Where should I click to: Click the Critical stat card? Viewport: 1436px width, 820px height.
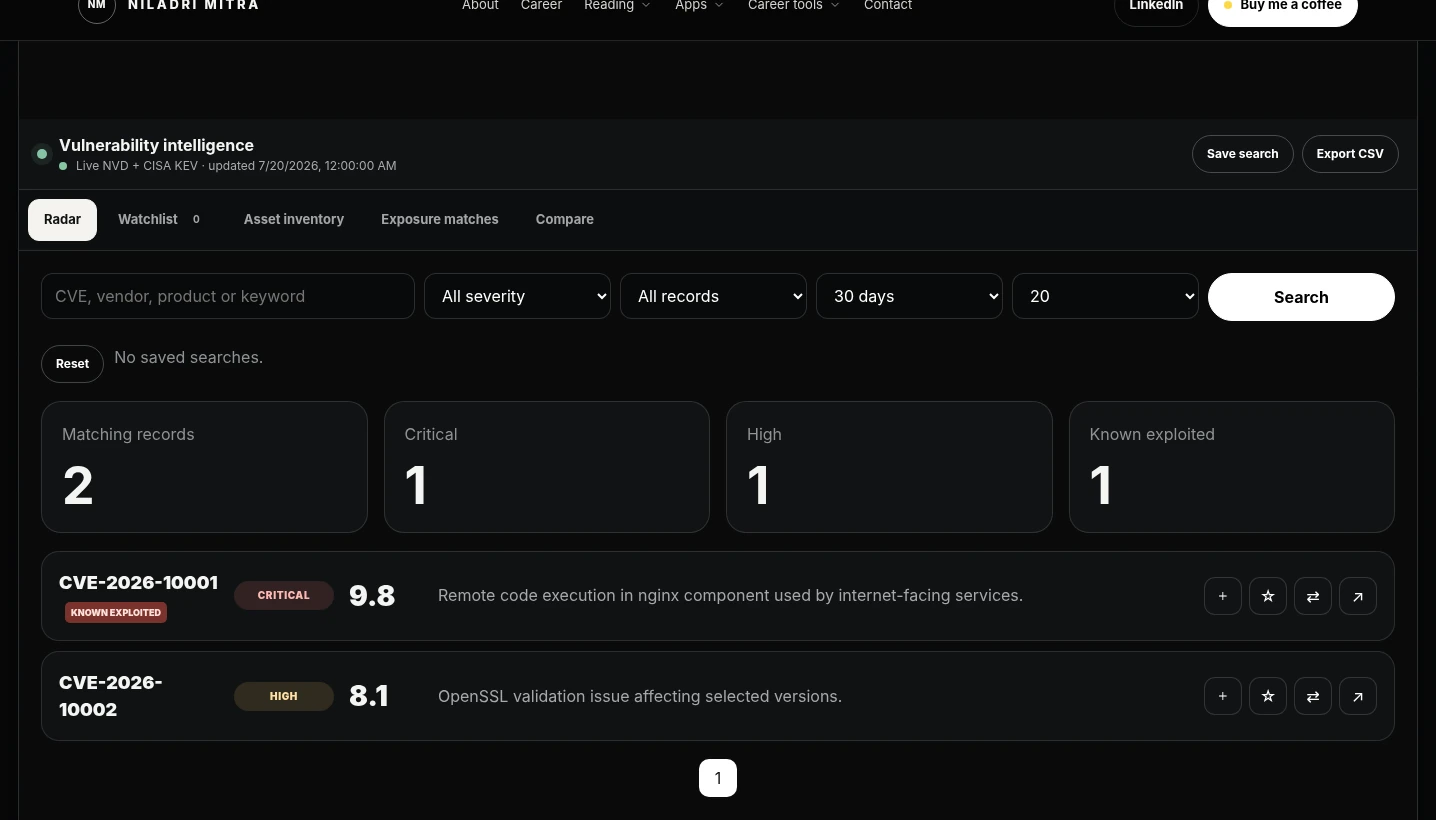(x=547, y=467)
